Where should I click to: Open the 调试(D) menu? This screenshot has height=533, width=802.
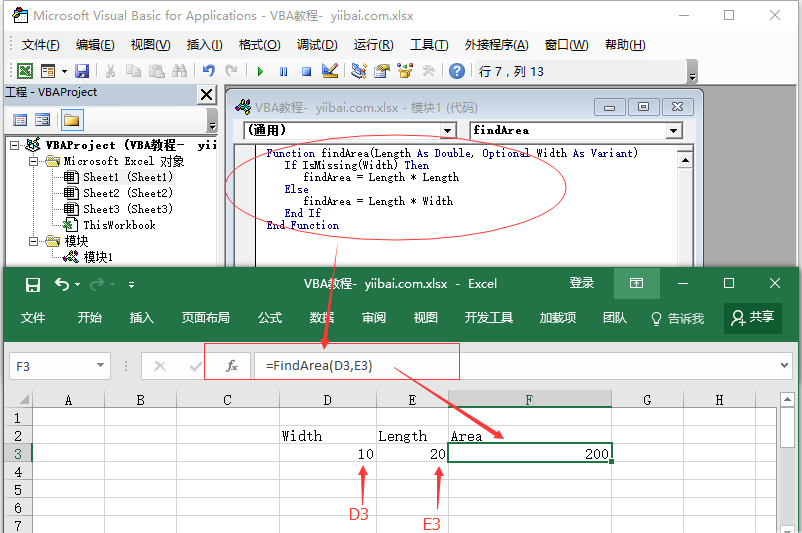tap(317, 45)
